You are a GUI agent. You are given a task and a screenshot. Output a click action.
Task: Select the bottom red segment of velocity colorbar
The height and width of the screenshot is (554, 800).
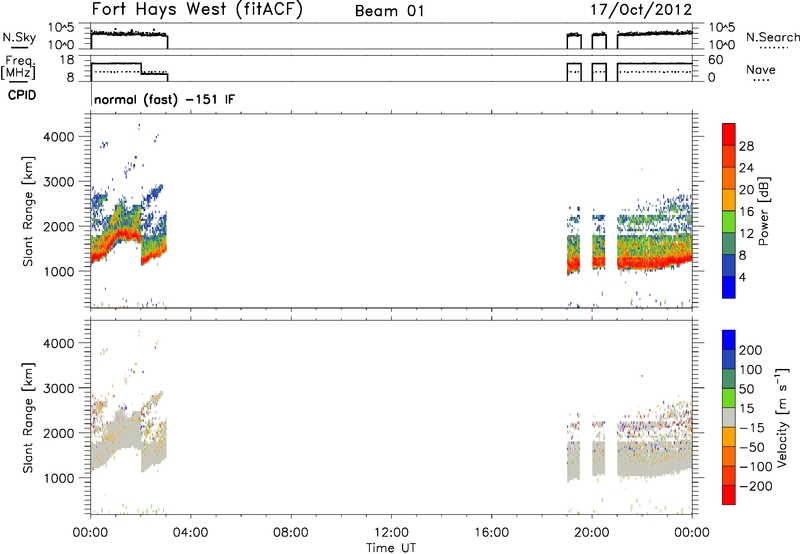[x=729, y=495]
